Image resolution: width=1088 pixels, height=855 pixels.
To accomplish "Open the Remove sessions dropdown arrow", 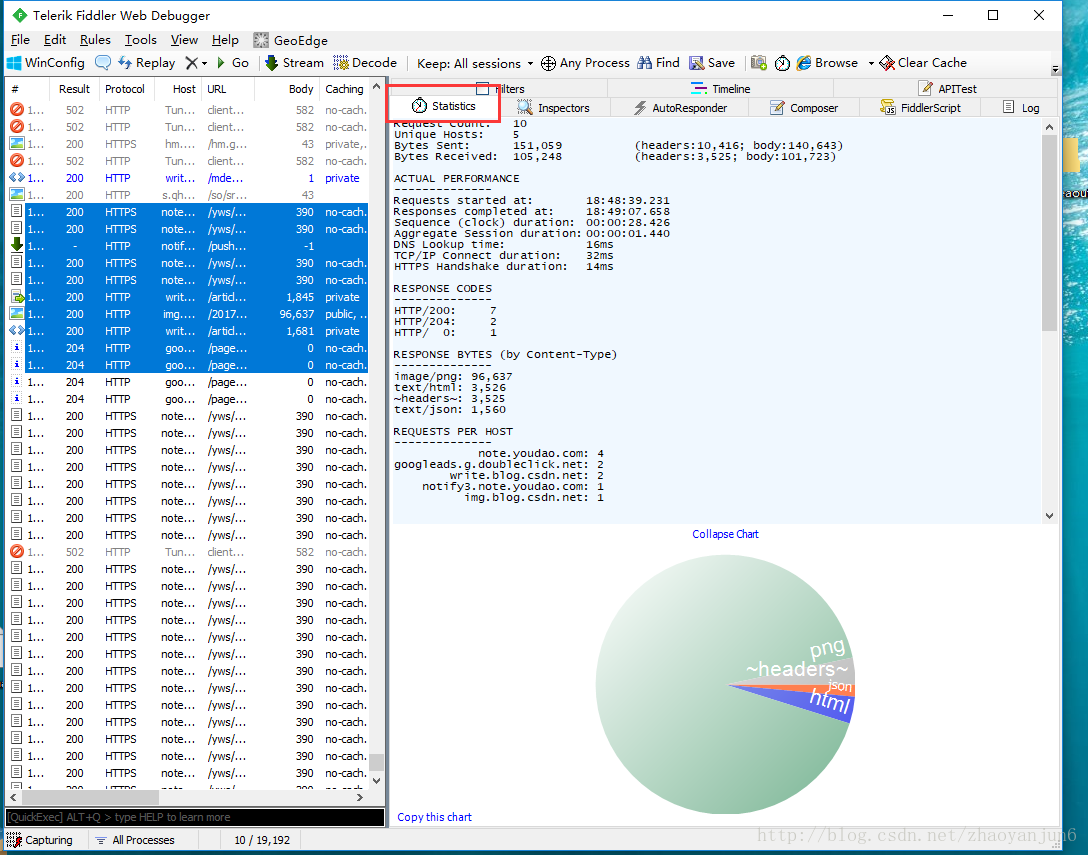I will (x=204, y=64).
